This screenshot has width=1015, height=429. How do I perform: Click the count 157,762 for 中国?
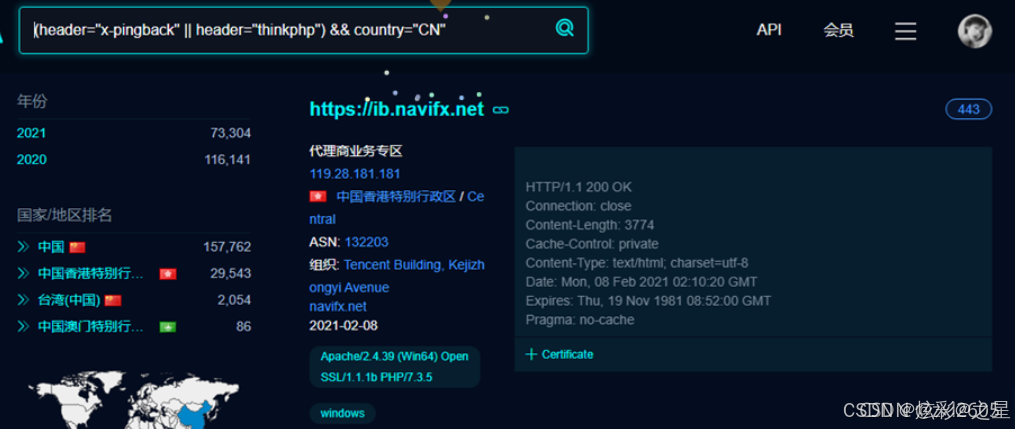click(x=227, y=247)
